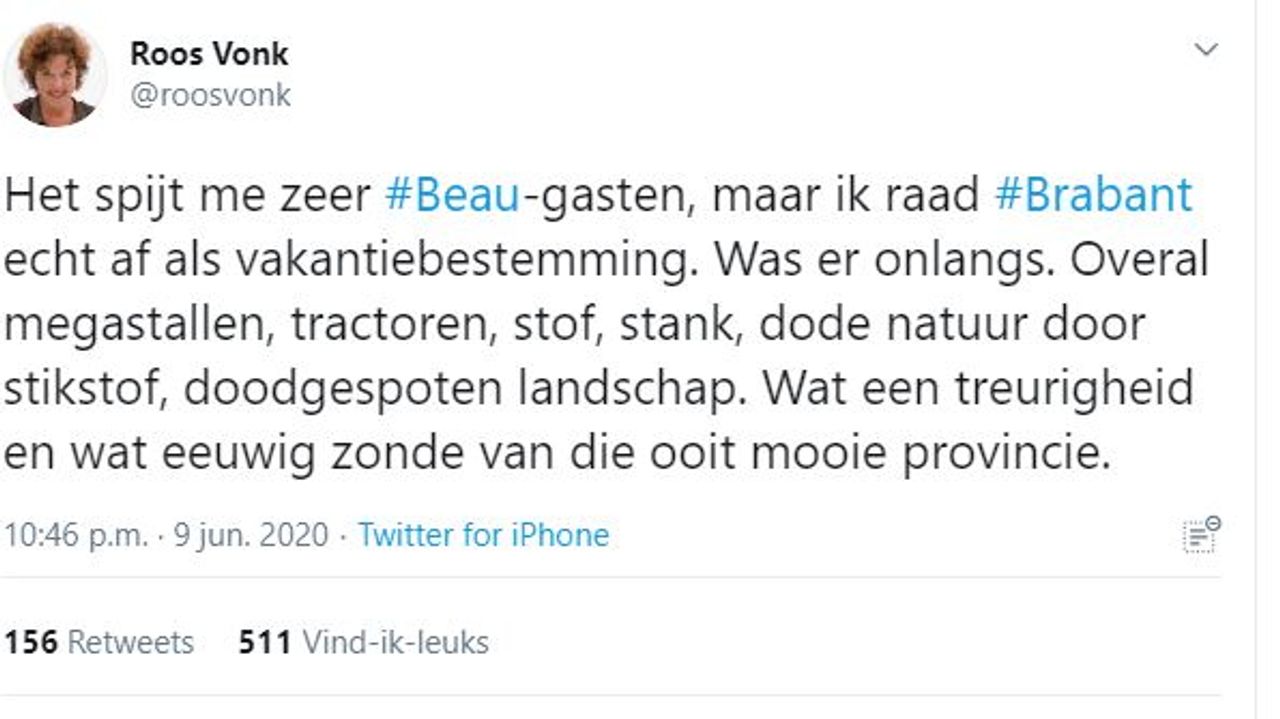Viewport: 1280px width, 719px height.
Task: Click the word Retweets
Action: click(130, 643)
